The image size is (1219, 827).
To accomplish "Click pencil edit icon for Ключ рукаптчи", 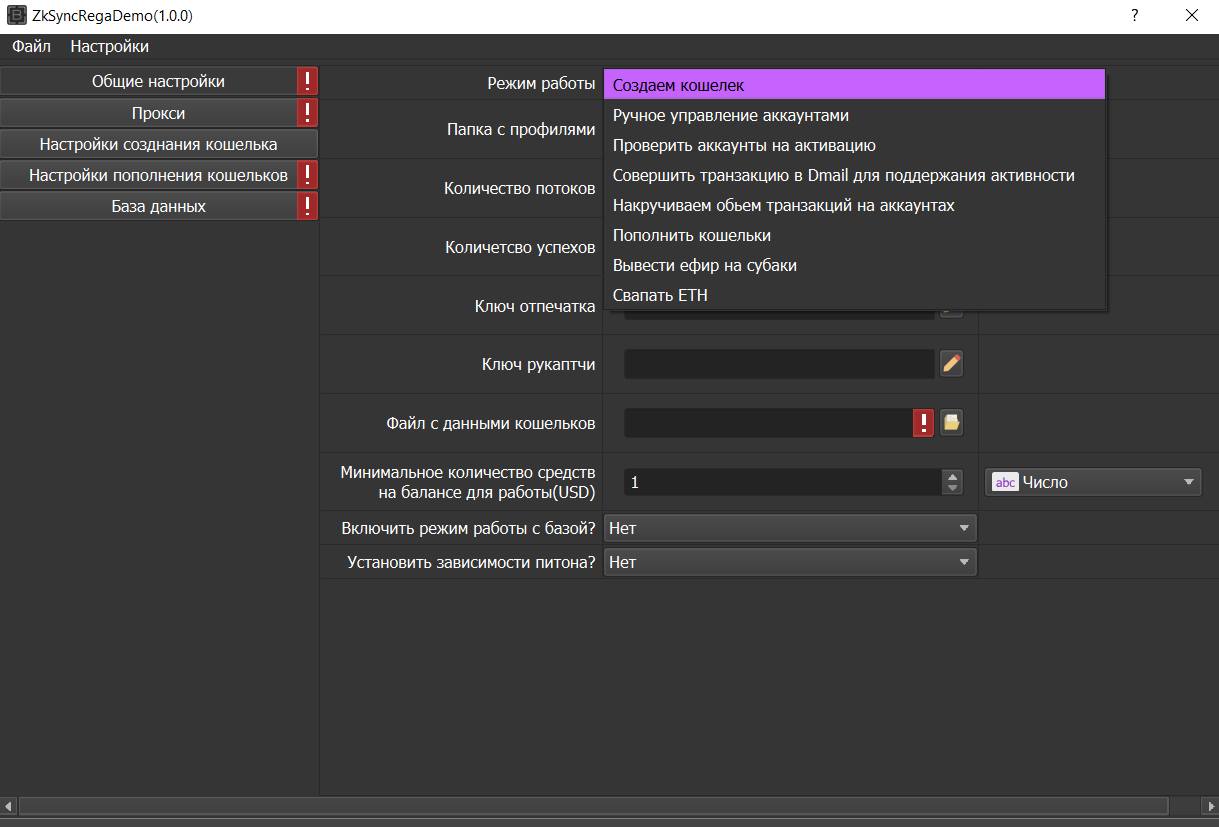I will pos(951,364).
